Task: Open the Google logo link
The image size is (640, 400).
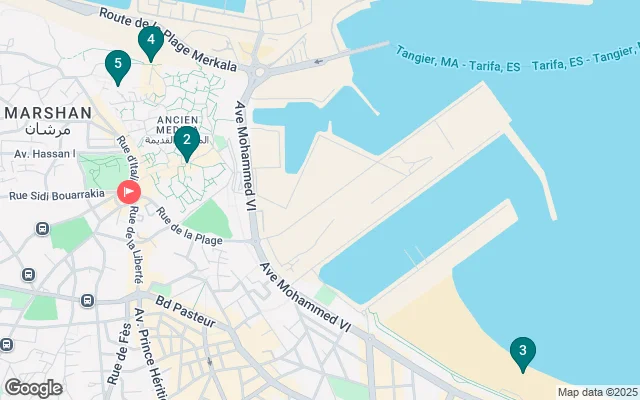Action: click(x=33, y=388)
